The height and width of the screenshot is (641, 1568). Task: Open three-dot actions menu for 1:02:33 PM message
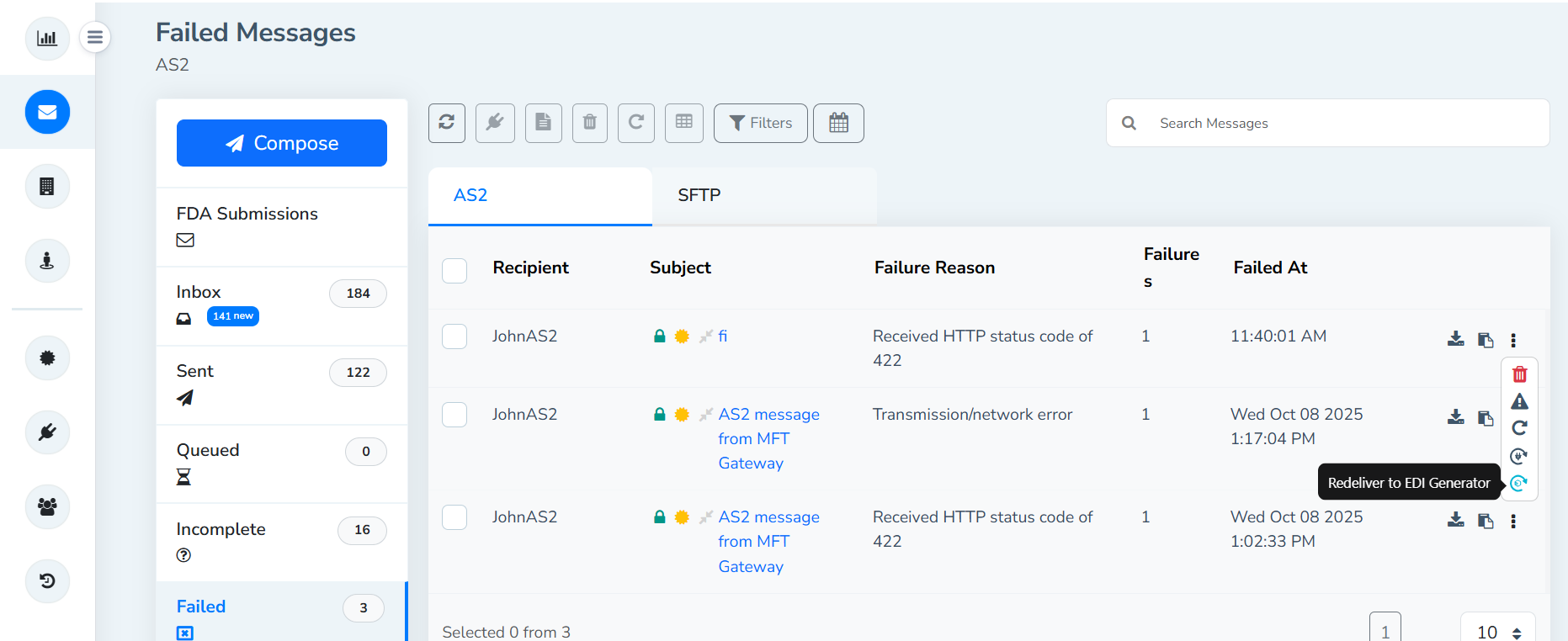[1513, 522]
